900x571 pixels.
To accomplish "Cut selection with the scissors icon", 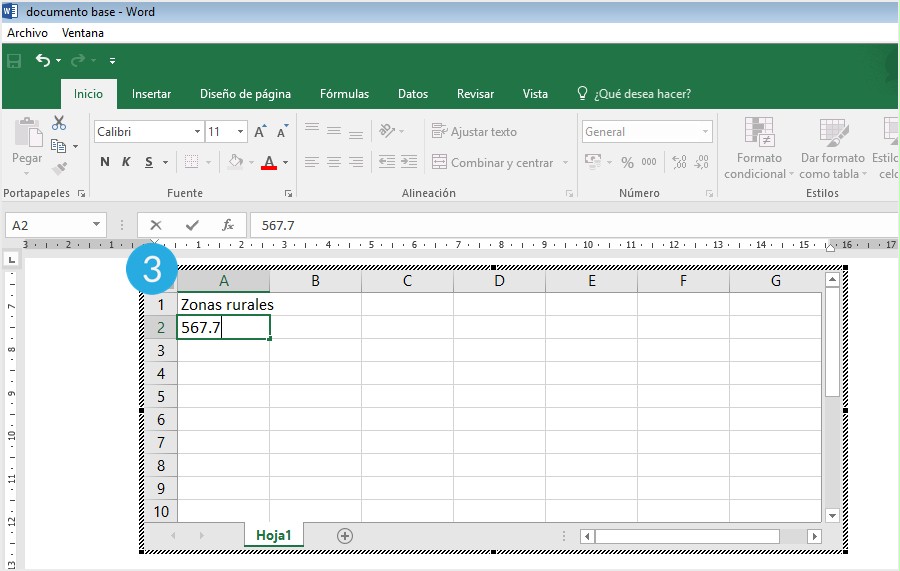I will (59, 123).
